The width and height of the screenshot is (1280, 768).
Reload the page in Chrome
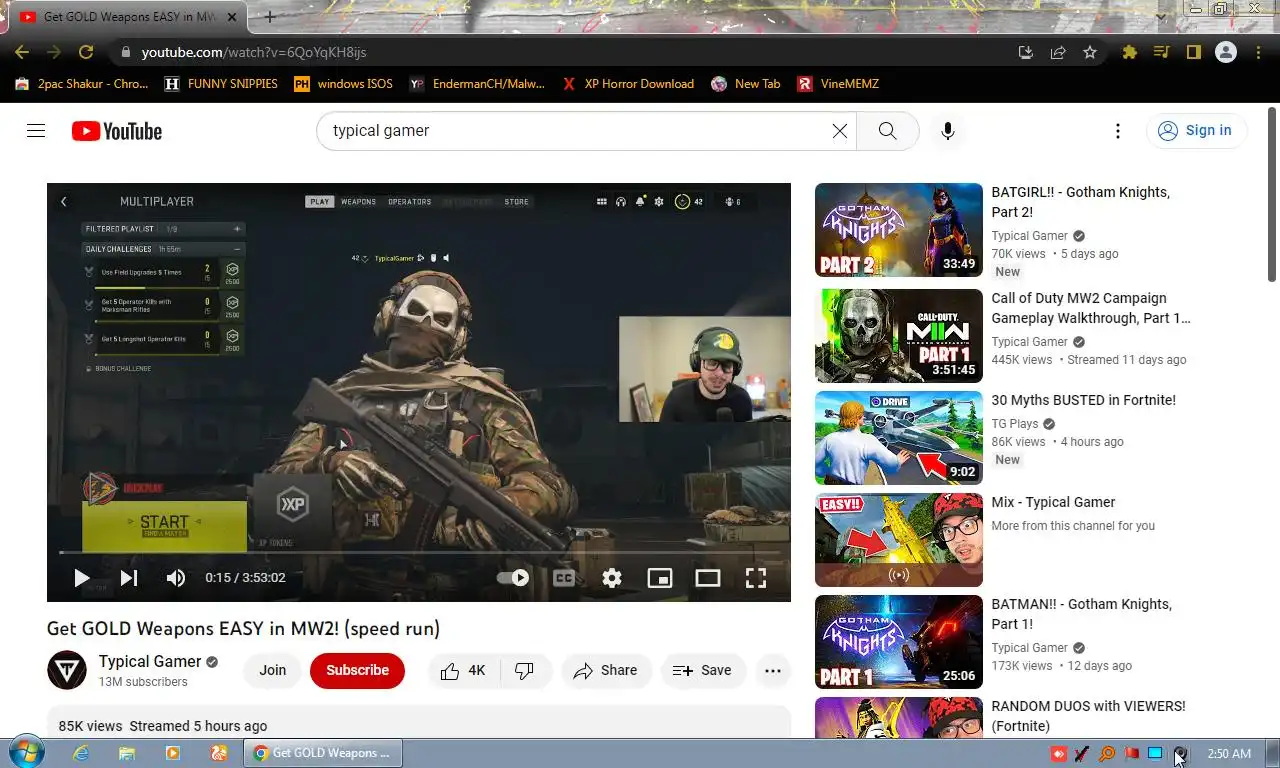click(86, 52)
